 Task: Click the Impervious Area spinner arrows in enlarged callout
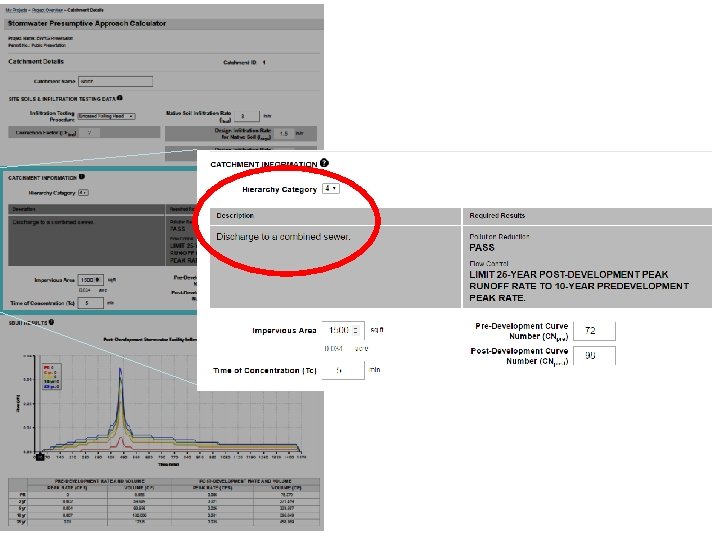click(x=355, y=330)
